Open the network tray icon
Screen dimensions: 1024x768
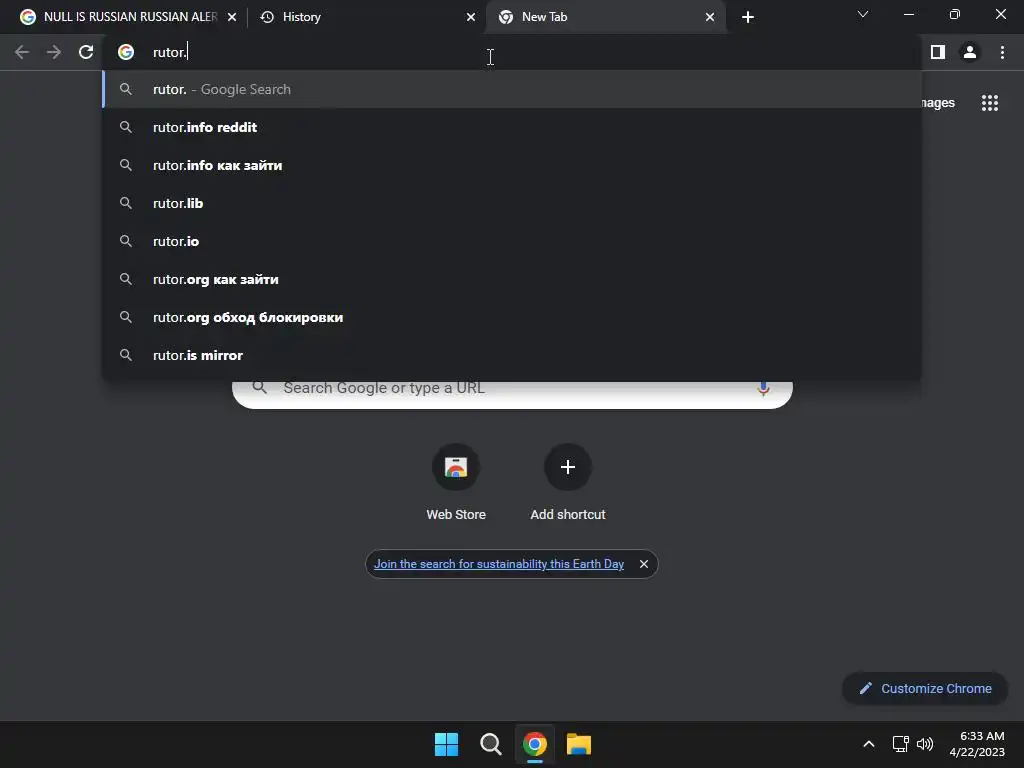[901, 744]
